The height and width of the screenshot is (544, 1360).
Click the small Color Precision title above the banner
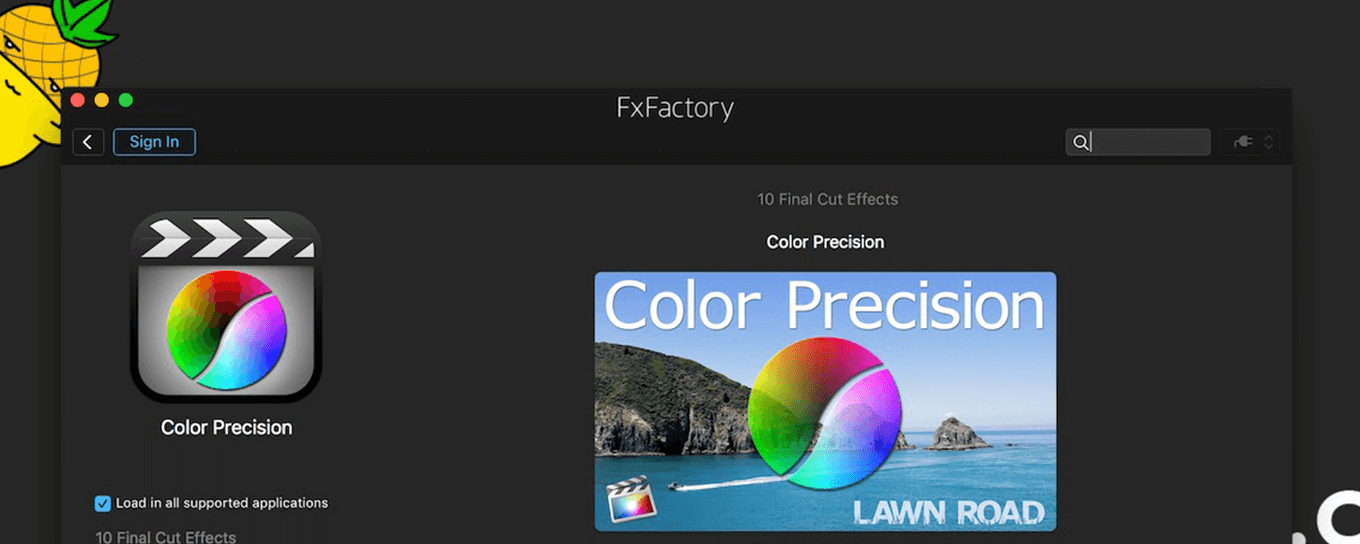pyautogui.click(x=825, y=242)
